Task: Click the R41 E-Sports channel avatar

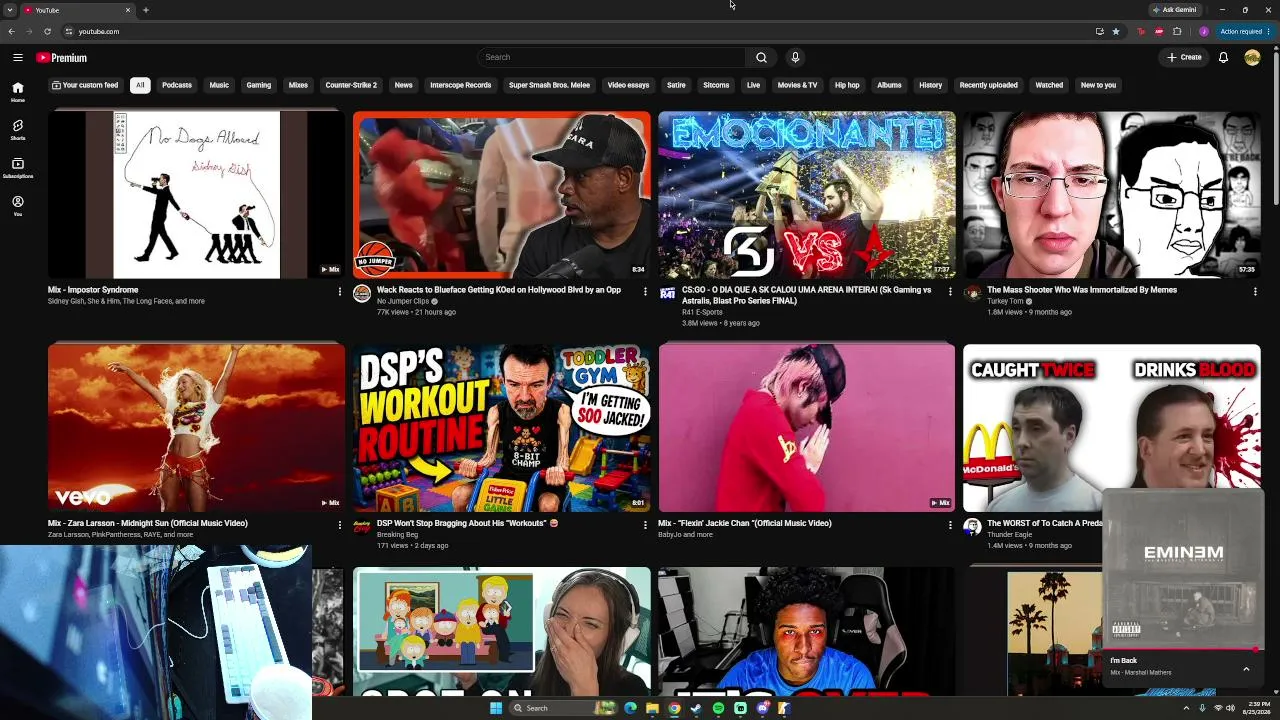Action: [667, 293]
